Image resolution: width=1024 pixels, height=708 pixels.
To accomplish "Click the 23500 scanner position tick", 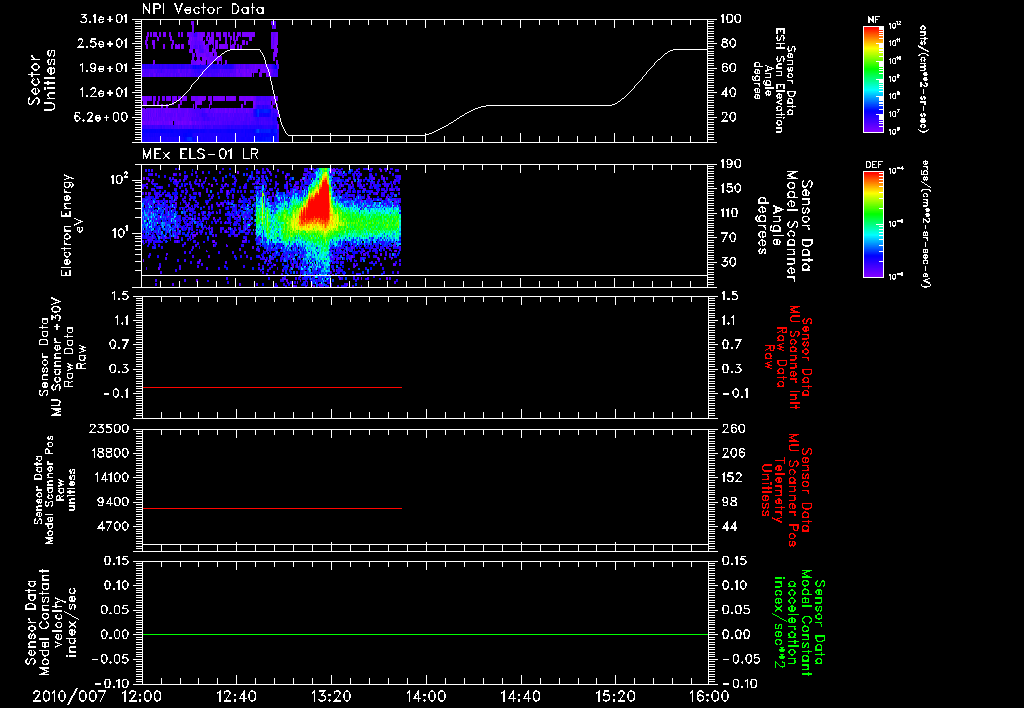I will (109, 428).
